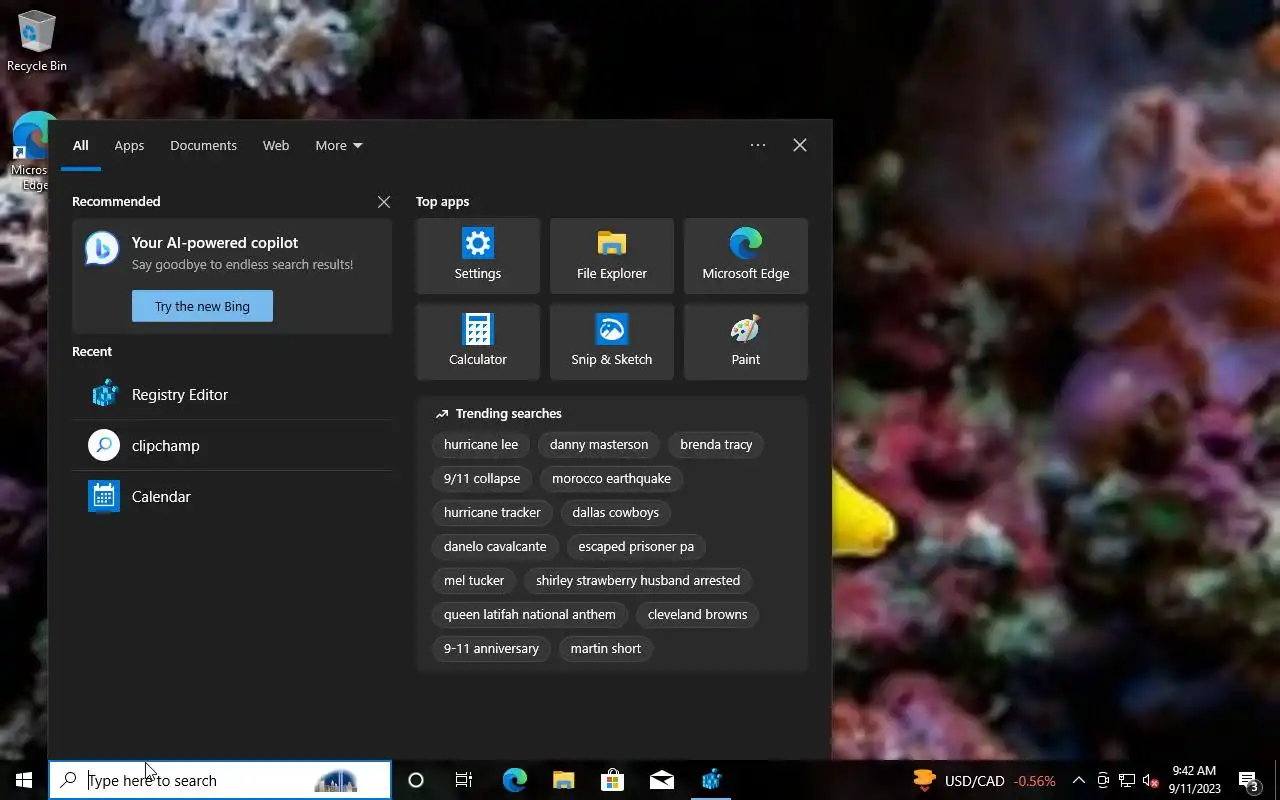
Task: Click the Your AI-powered copilot heading
Action: click(x=215, y=242)
